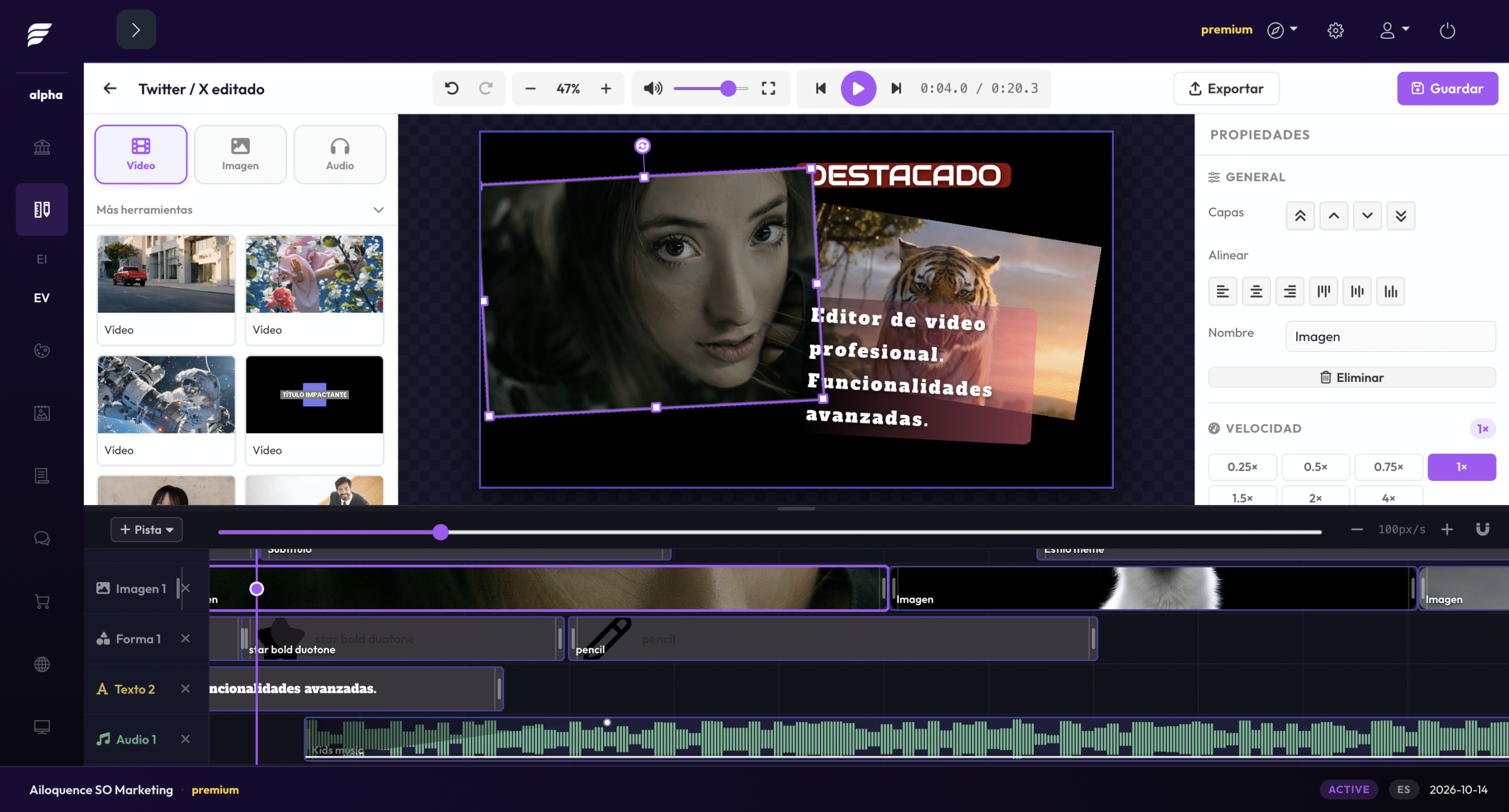Select 1.5× speed

pos(1243,496)
